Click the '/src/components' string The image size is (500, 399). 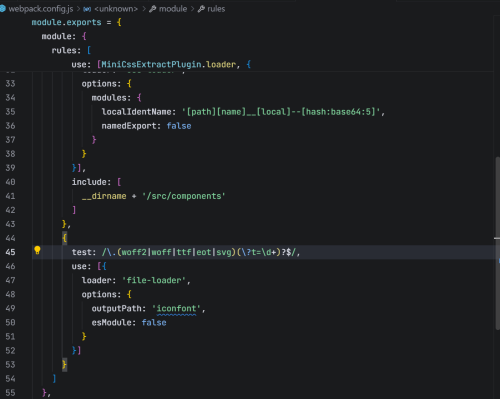click(x=184, y=196)
